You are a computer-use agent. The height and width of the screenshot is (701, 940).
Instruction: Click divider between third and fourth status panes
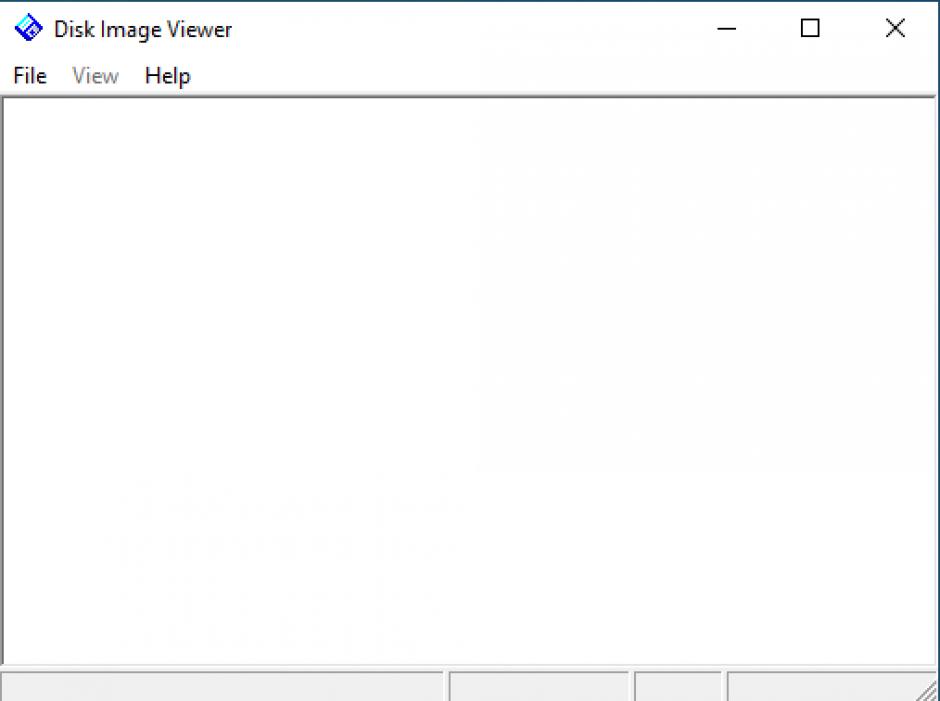(x=724, y=687)
